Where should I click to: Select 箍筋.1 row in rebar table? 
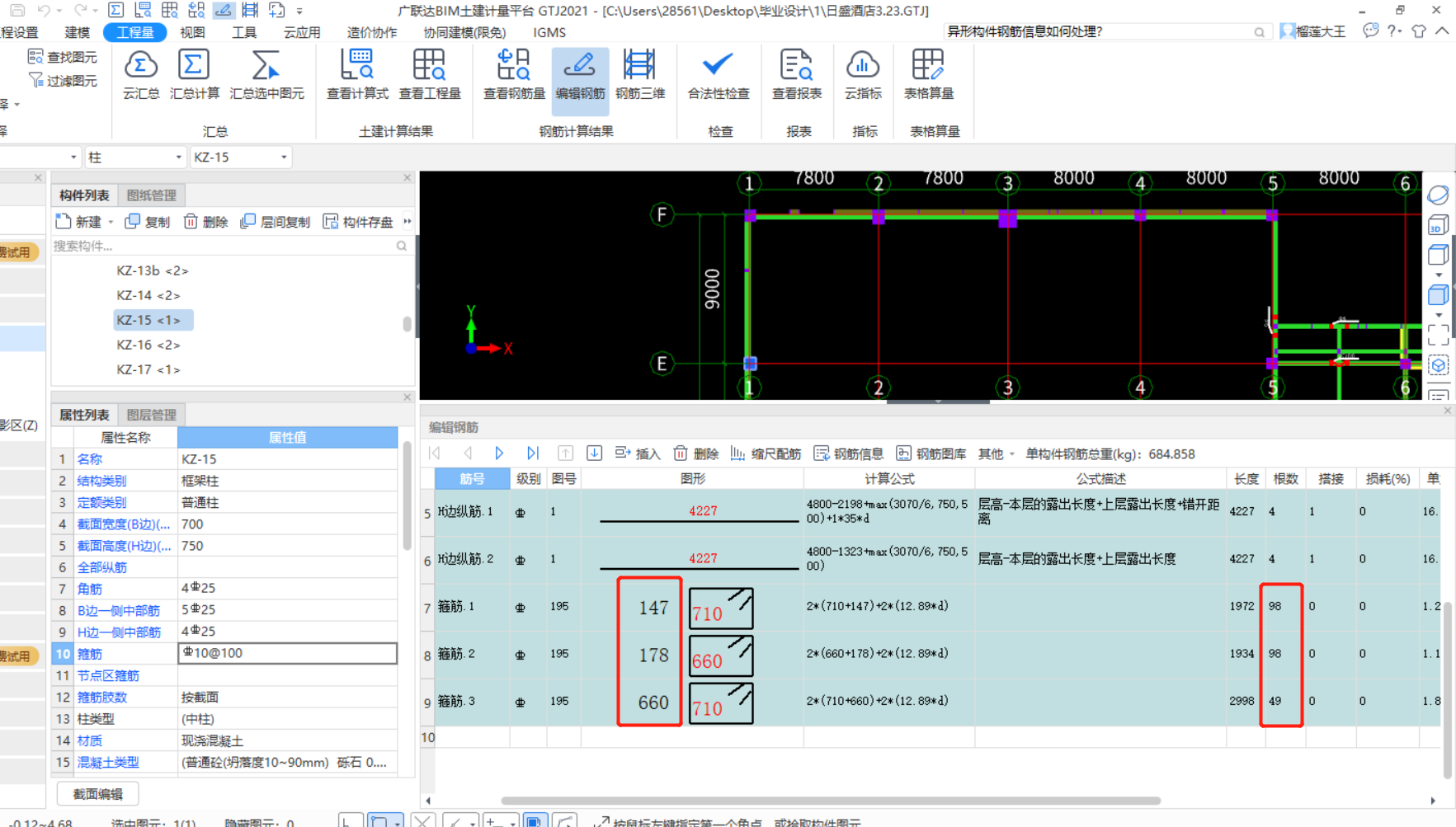point(932,607)
